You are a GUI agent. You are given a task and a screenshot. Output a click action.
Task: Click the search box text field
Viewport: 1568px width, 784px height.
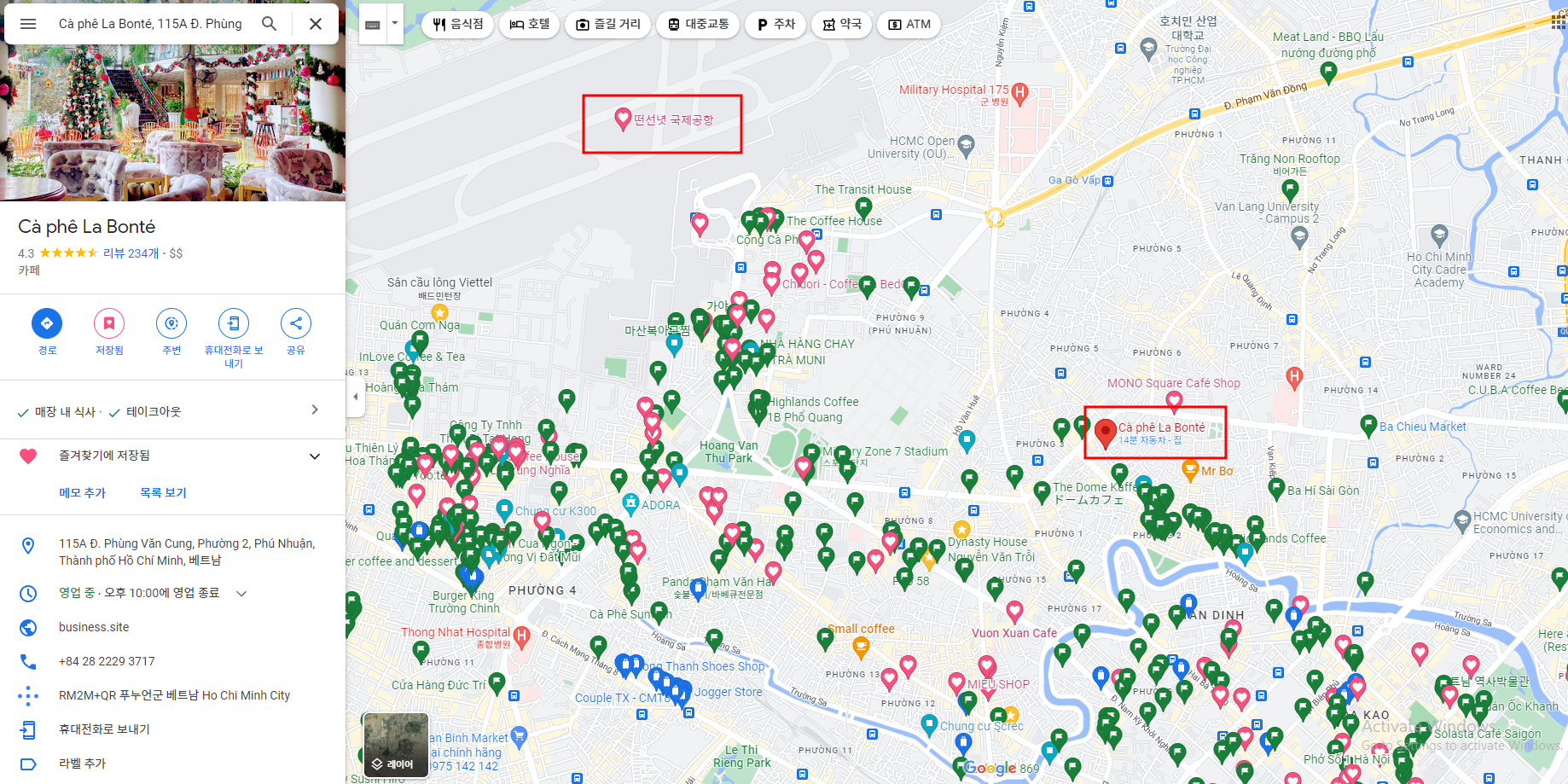(150, 24)
